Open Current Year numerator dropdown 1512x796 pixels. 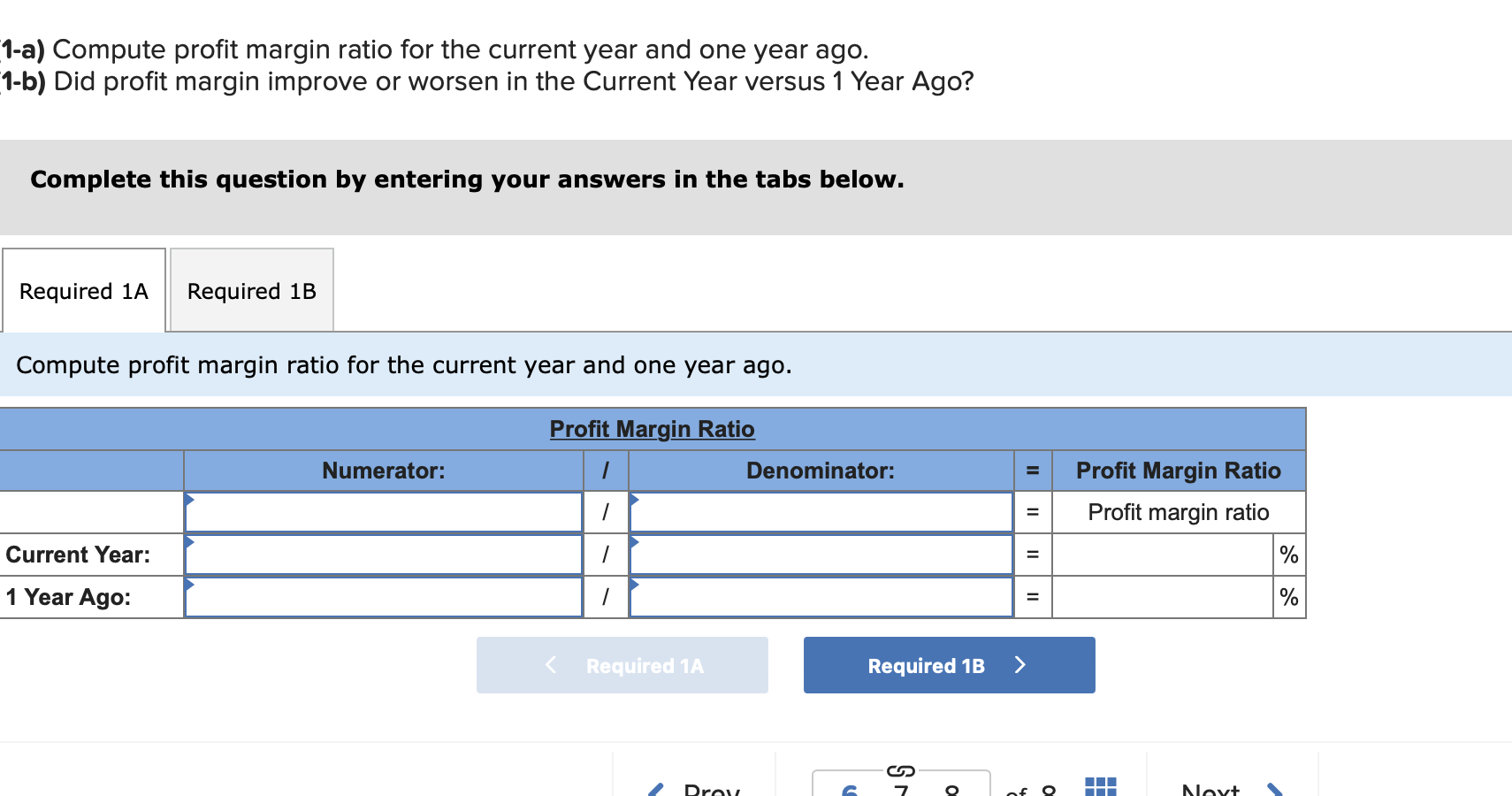click(x=383, y=555)
